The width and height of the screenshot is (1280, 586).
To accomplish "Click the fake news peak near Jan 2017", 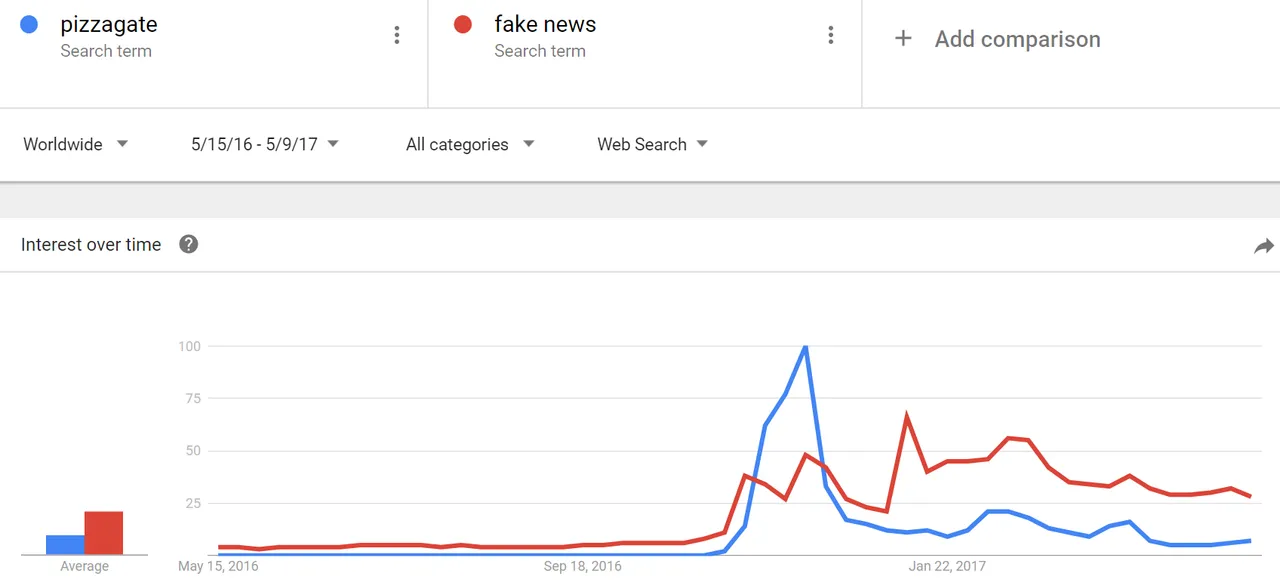I will point(906,416).
